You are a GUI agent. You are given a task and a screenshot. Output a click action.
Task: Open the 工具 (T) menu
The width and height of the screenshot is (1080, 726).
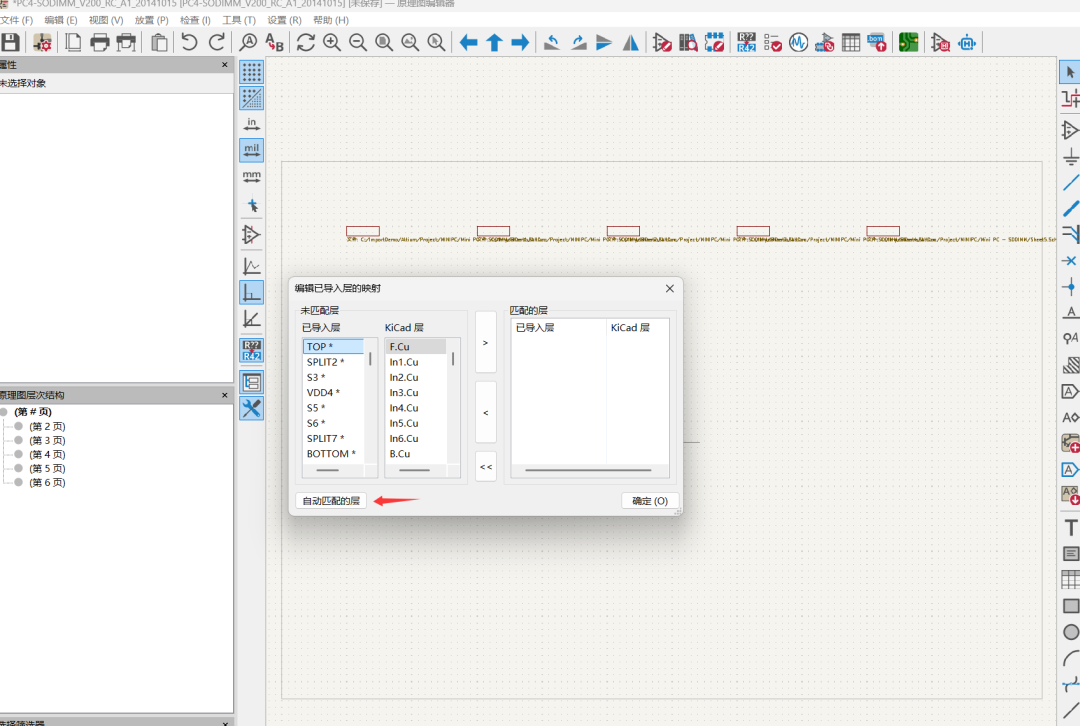pos(239,20)
